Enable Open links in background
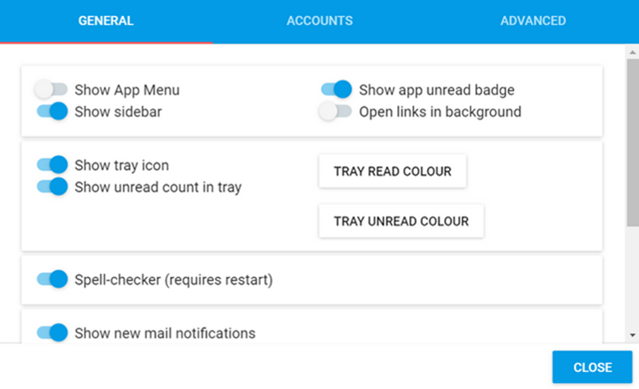Screen dimensions: 639x389 coord(335,111)
